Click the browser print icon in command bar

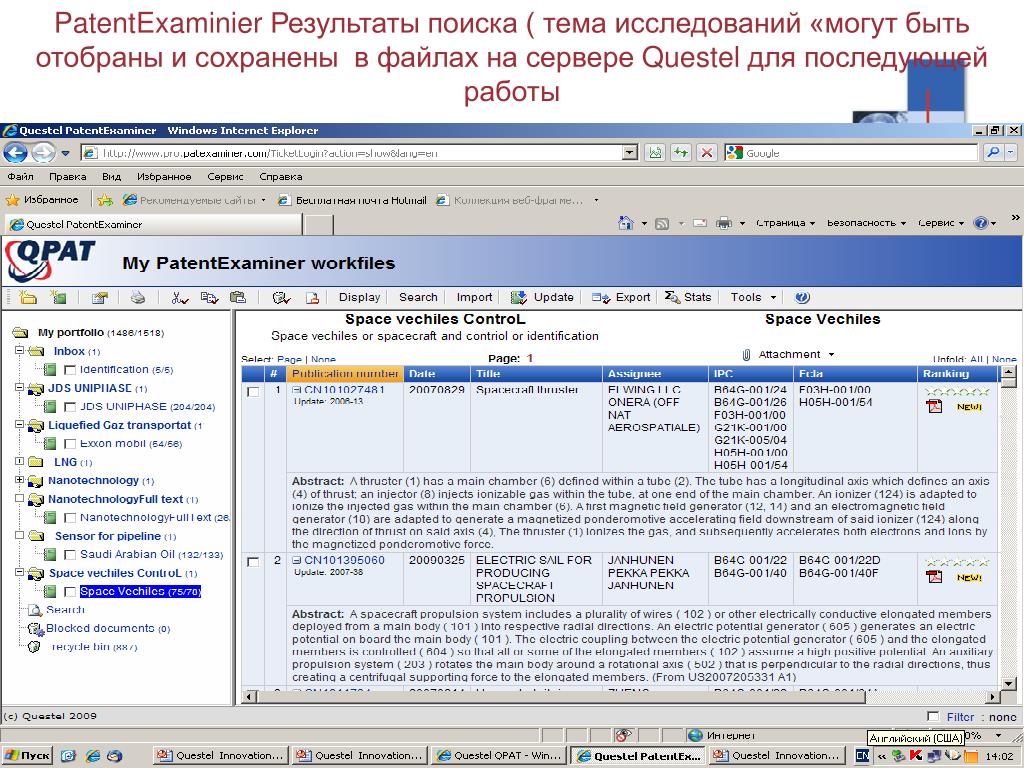pyautogui.click(x=724, y=223)
